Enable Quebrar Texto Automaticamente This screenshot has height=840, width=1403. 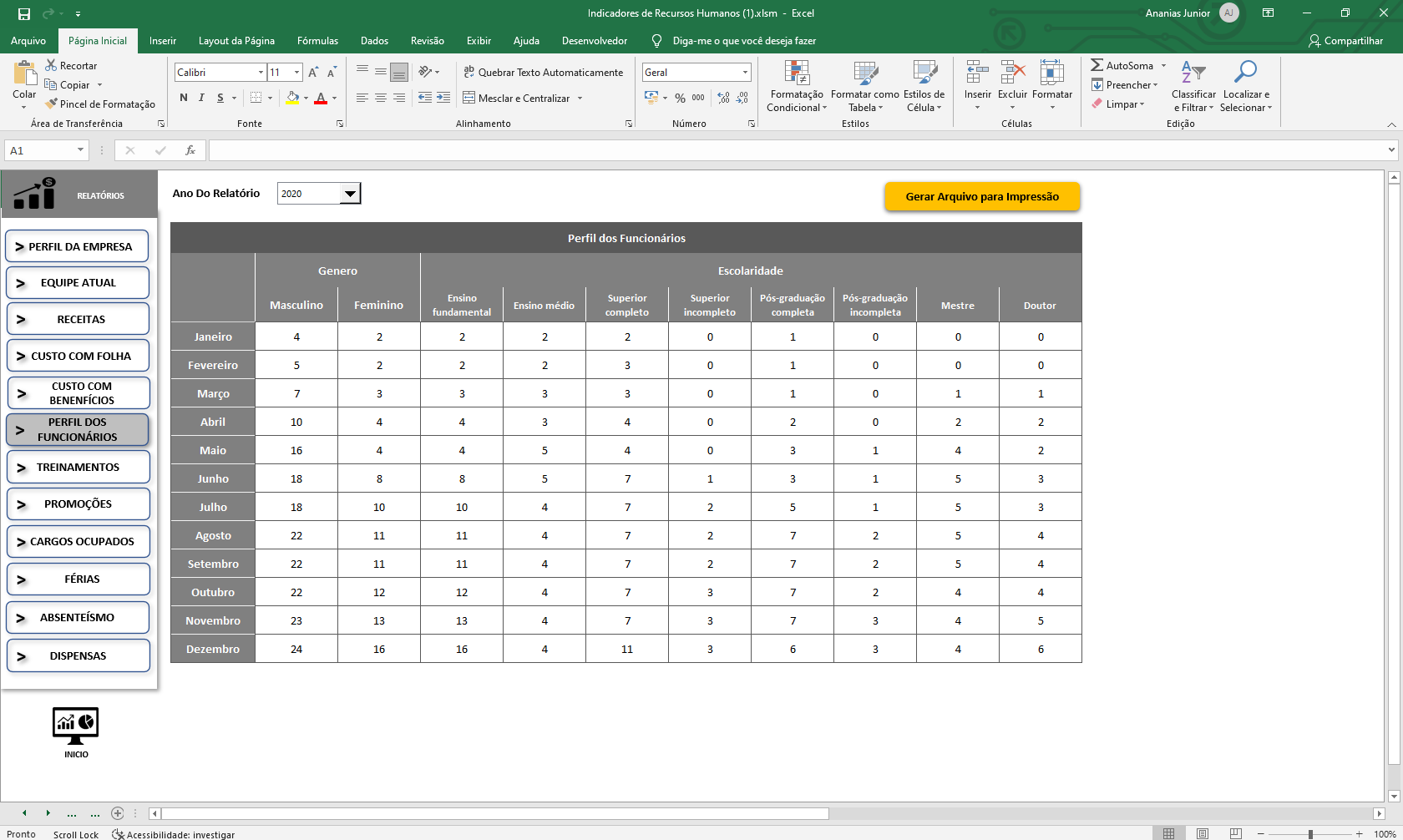point(544,73)
